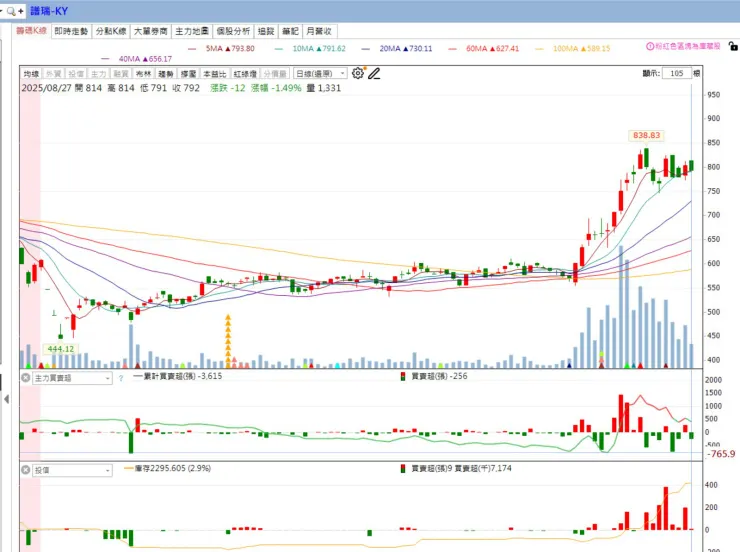This screenshot has height=552, width=740.
Task: Select the pencil drawing tool
Action: 374,73
